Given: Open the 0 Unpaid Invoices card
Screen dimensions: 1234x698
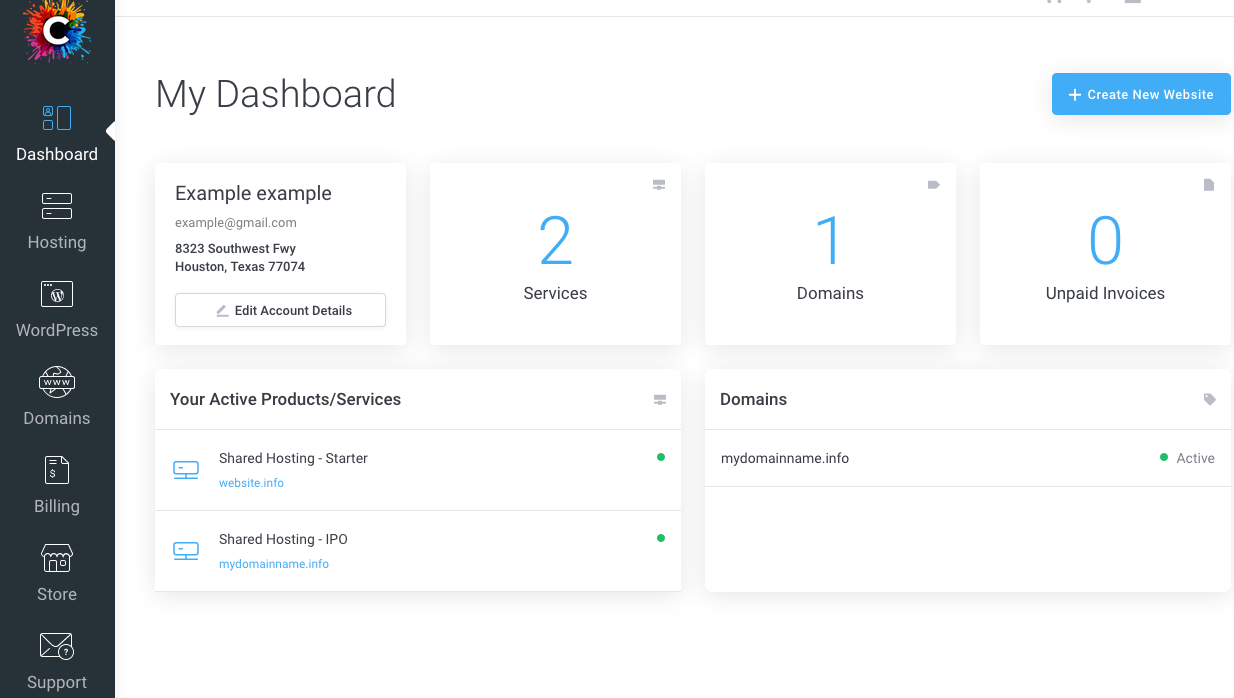Looking at the screenshot, I should (1105, 255).
